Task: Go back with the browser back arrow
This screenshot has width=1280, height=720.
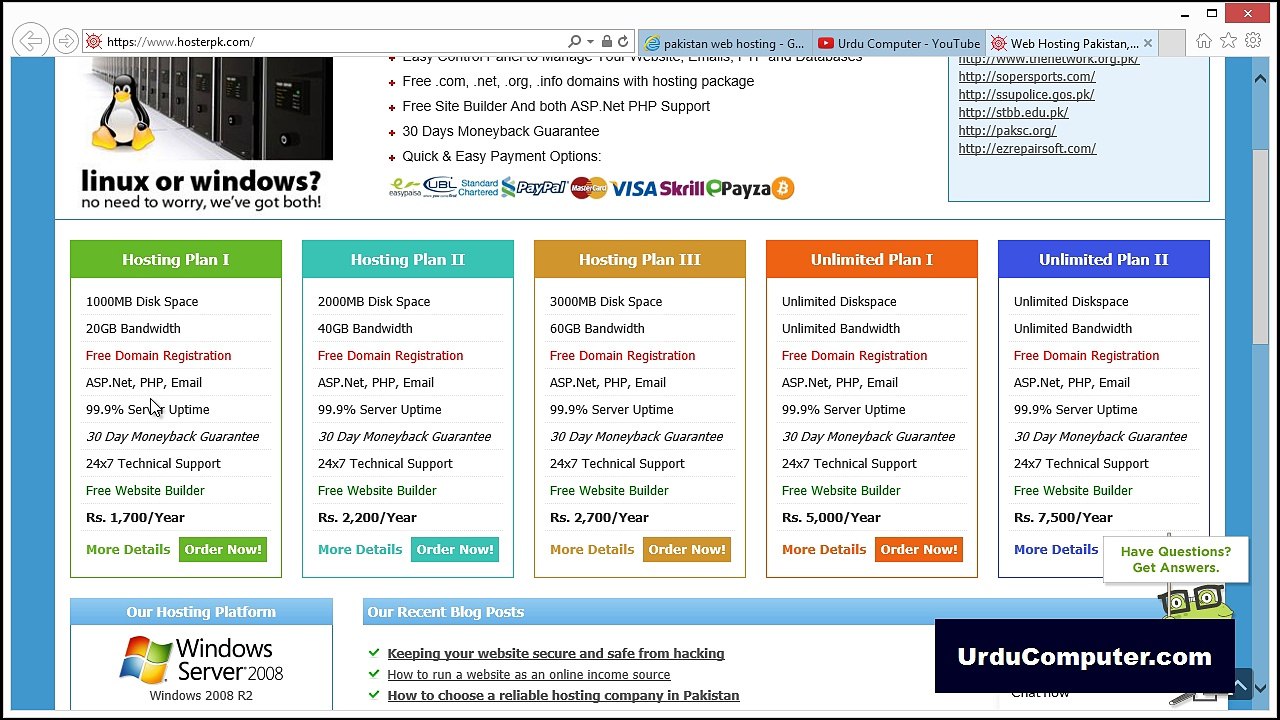Action: tap(31, 41)
